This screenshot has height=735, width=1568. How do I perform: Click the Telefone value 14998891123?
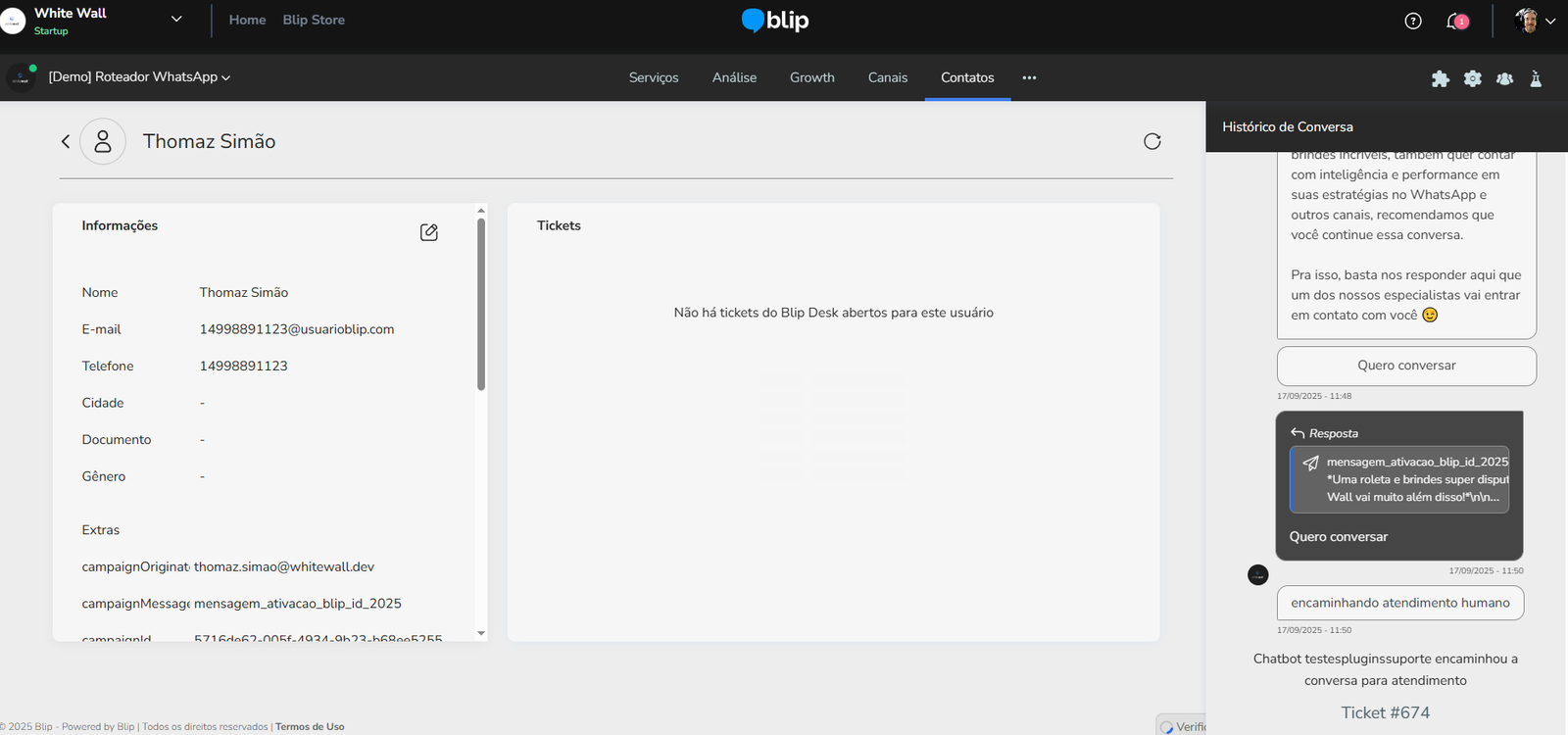click(x=244, y=366)
